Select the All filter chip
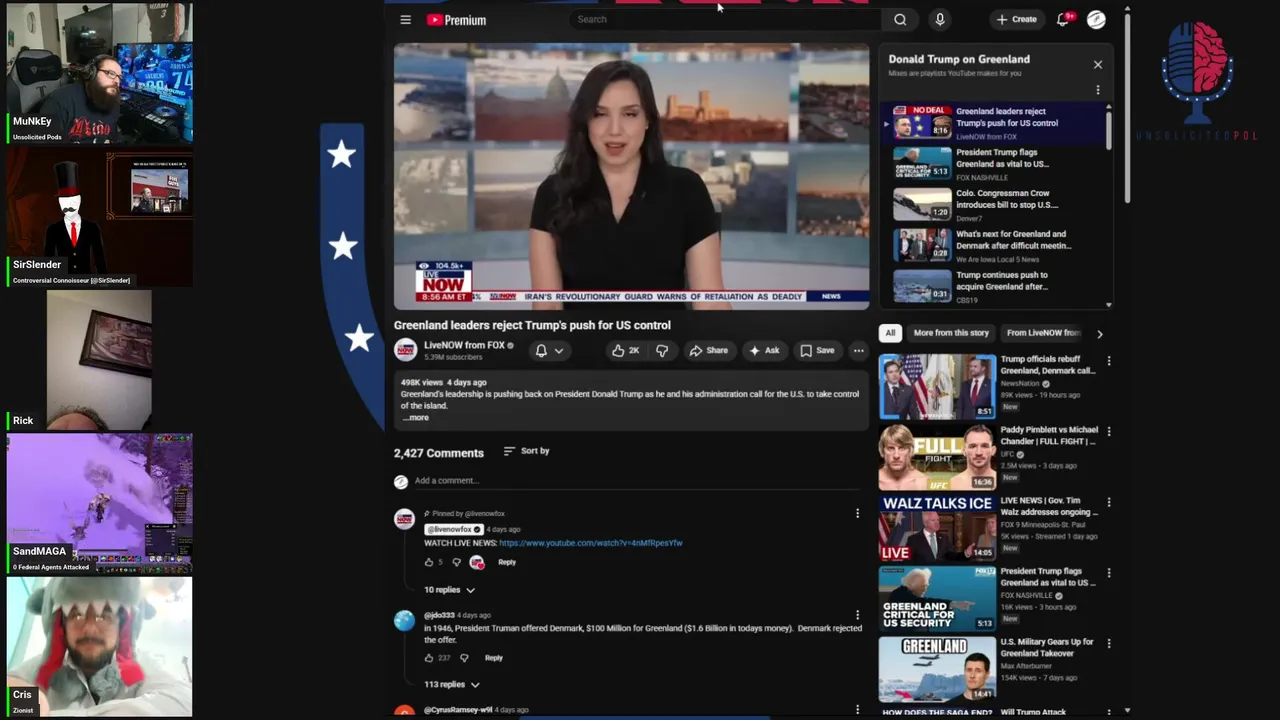The width and height of the screenshot is (1280, 720). [x=890, y=333]
